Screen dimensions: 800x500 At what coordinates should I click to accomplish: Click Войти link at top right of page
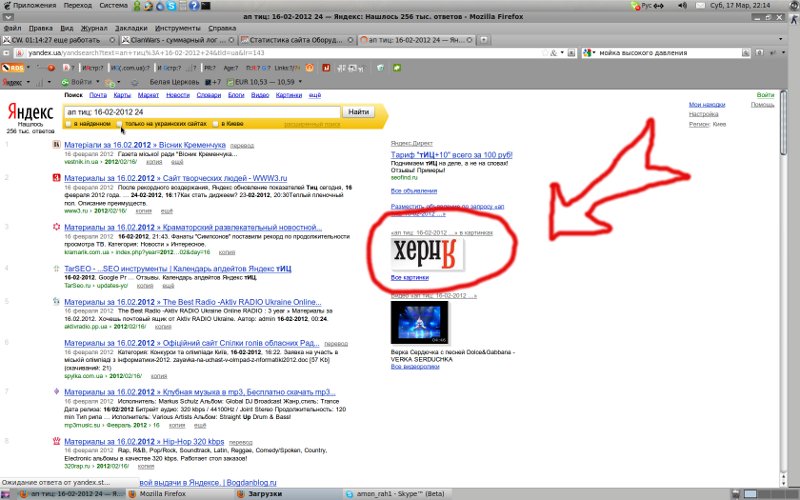765,95
